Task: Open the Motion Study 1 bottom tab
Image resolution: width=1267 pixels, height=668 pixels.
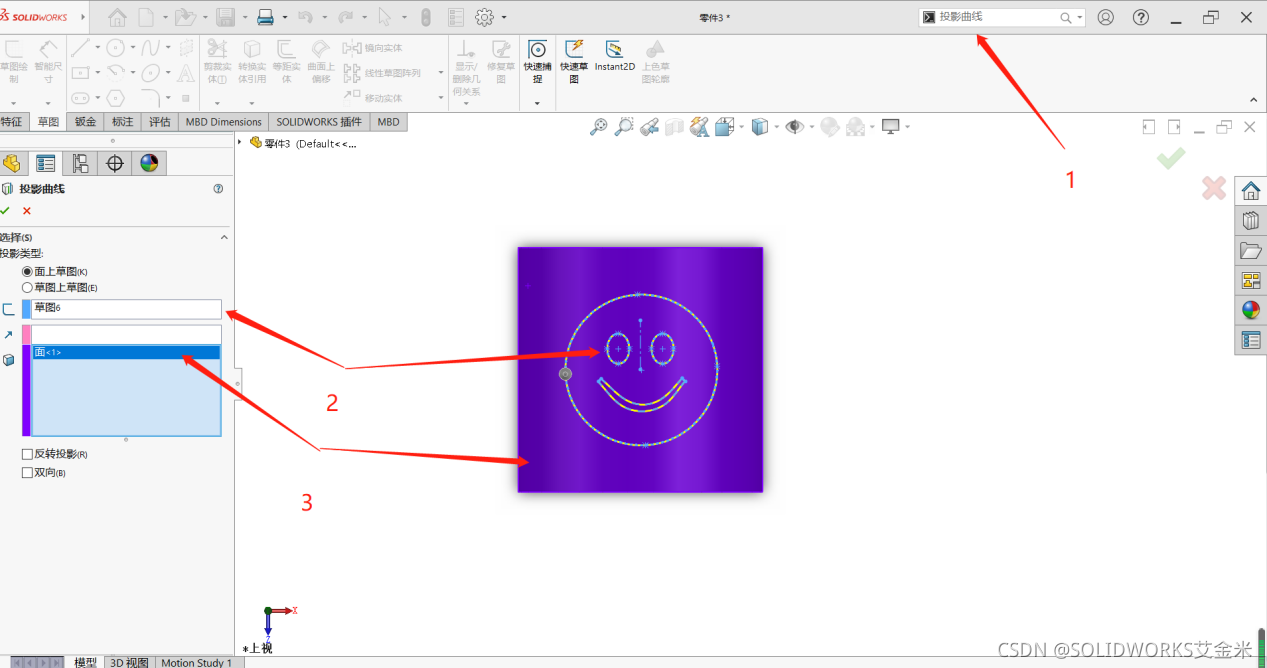Action: [196, 662]
